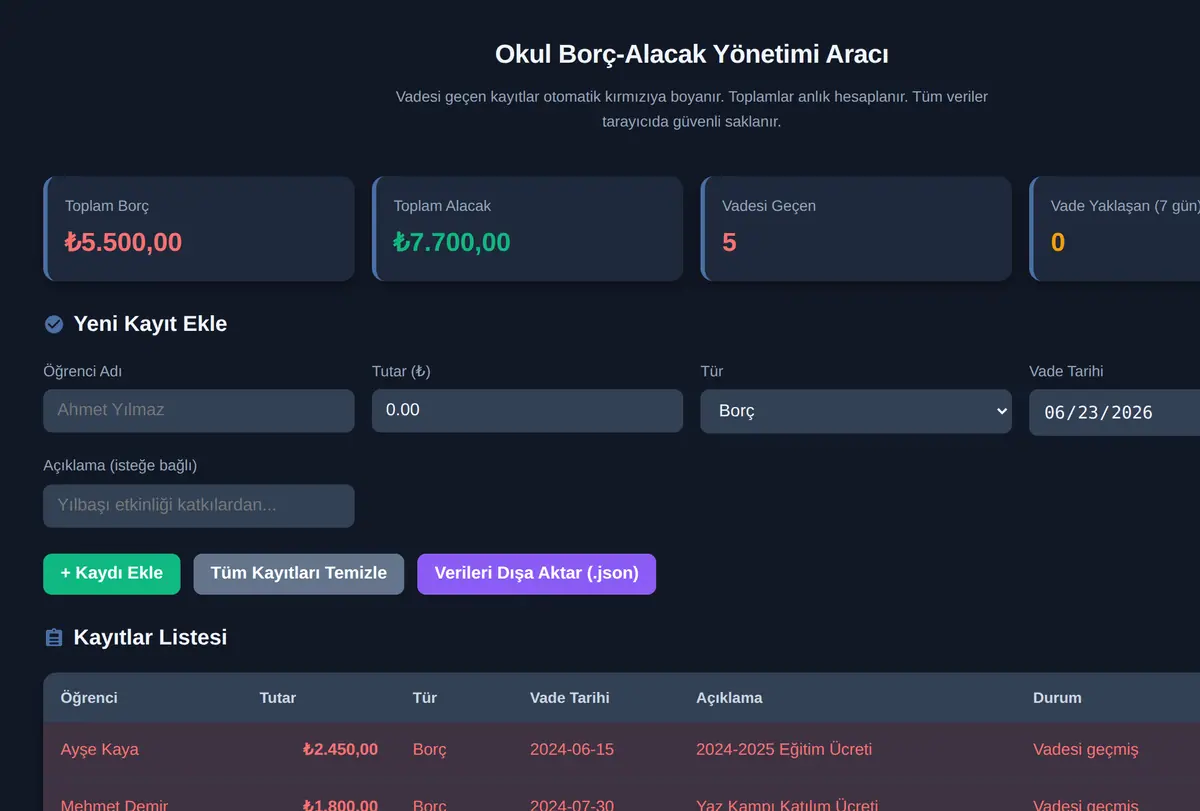The width and height of the screenshot is (1200, 811).
Task: Click the Kayıtlar Listesi heading
Action: click(150, 637)
